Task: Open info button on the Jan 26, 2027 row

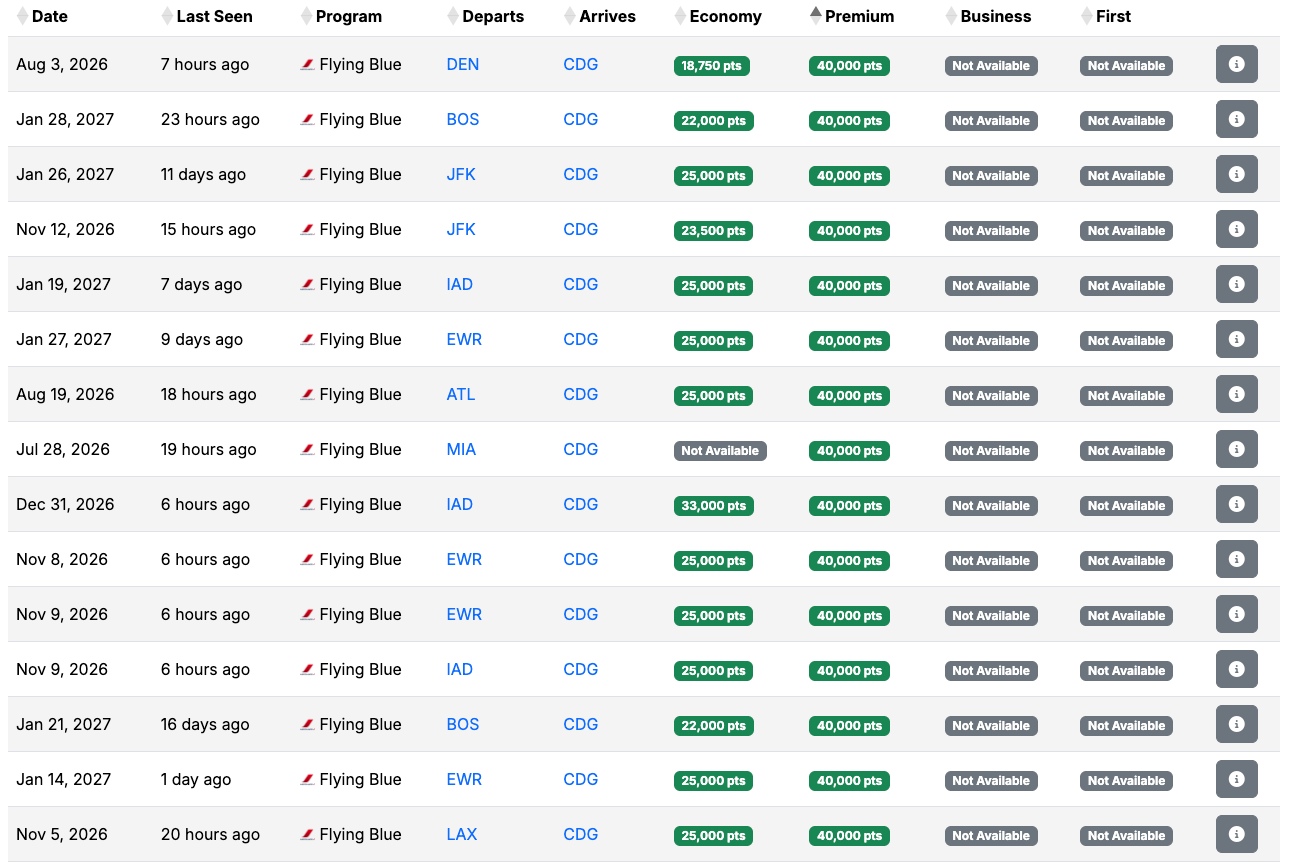Action: [x=1236, y=174]
